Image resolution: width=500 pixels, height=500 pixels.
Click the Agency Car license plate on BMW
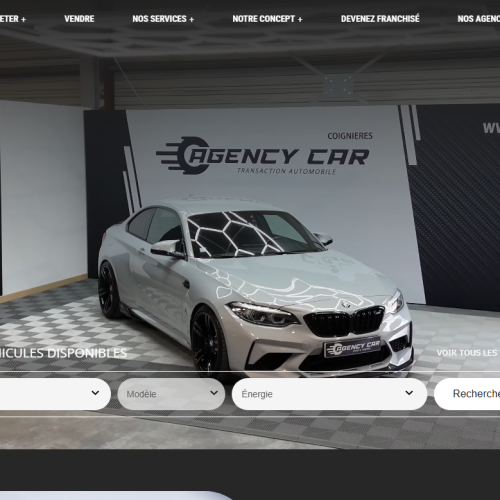point(352,347)
